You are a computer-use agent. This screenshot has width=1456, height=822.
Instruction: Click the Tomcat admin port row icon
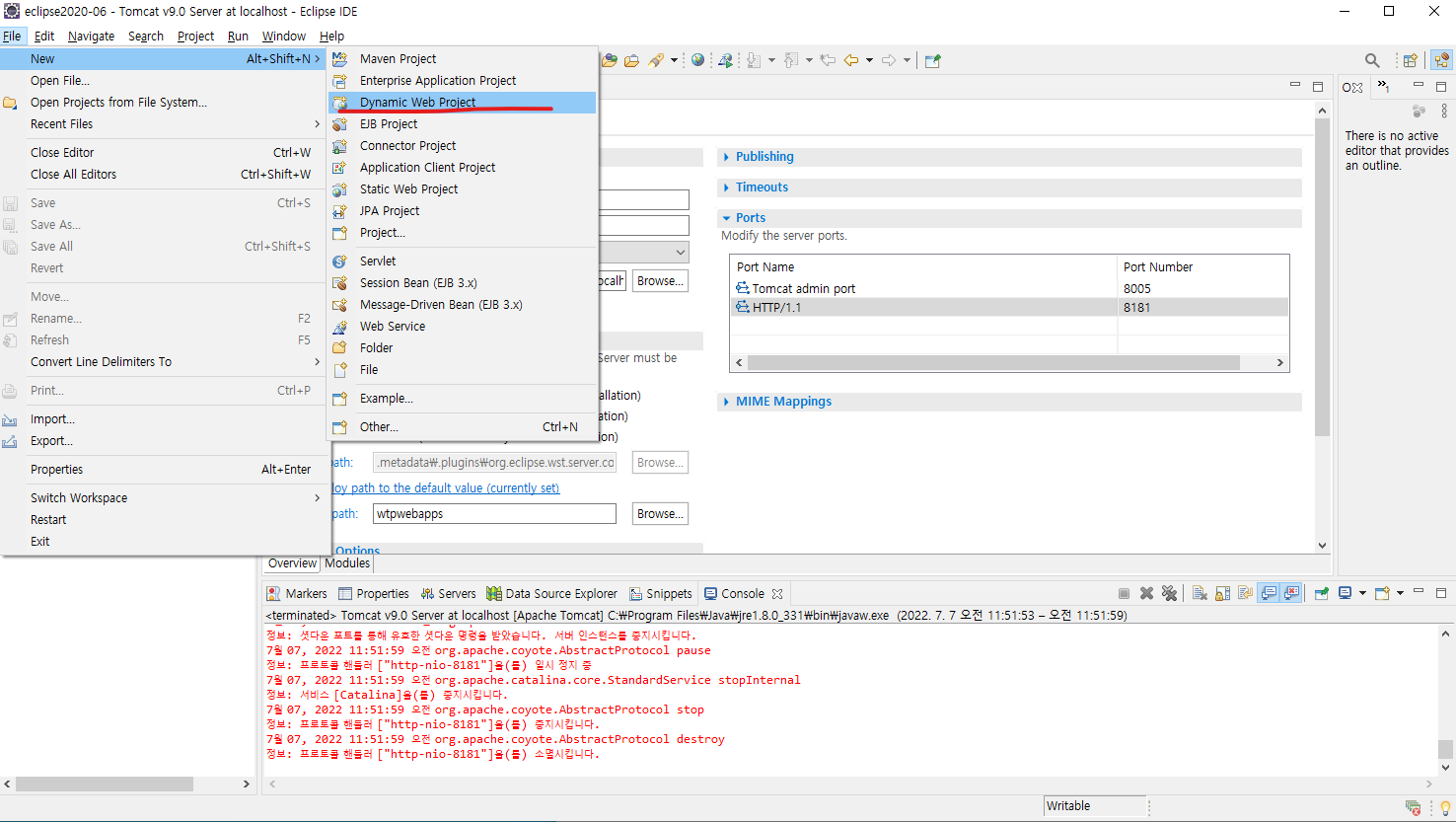[x=743, y=288]
